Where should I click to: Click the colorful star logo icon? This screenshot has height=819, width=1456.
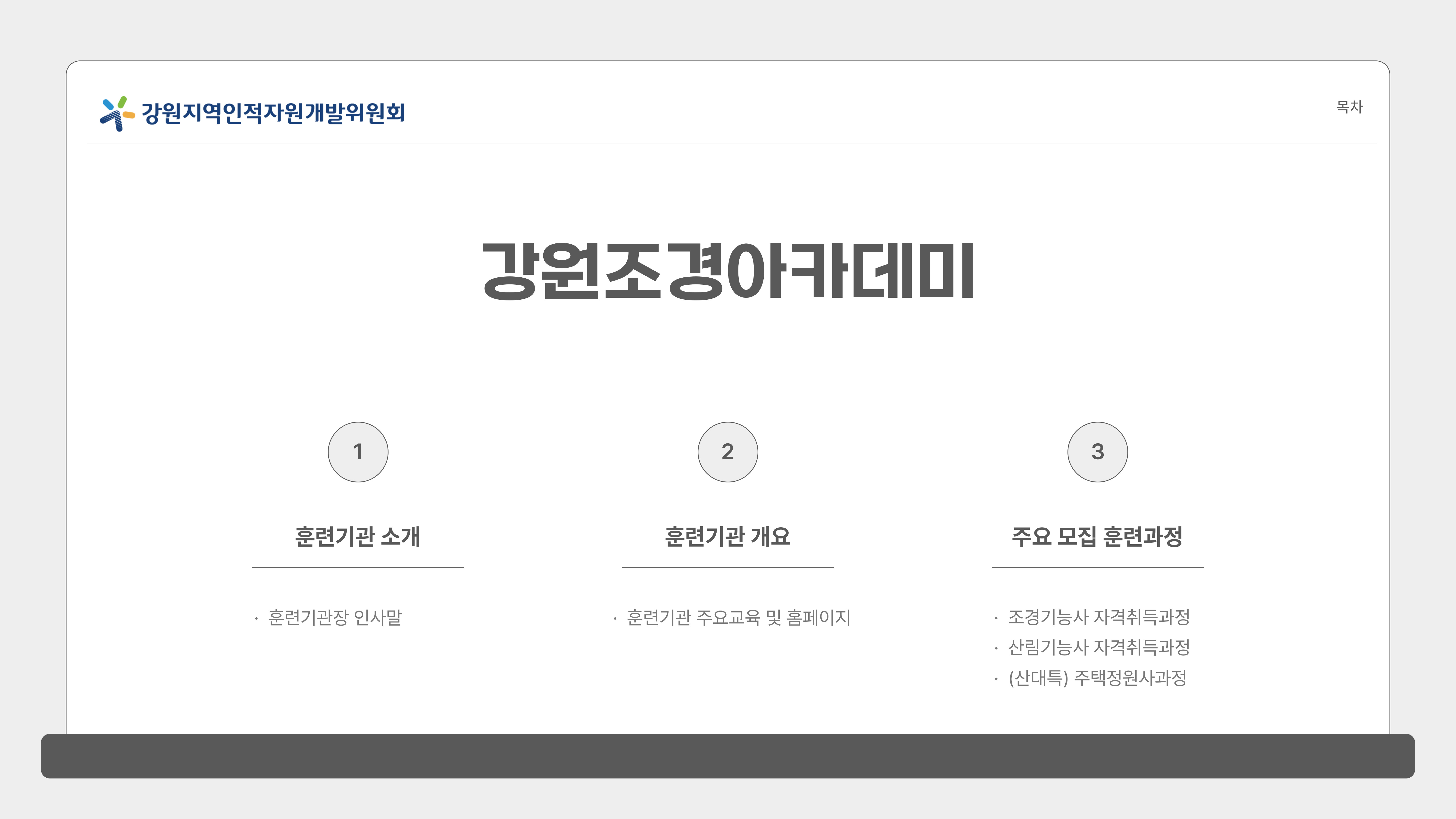(117, 114)
